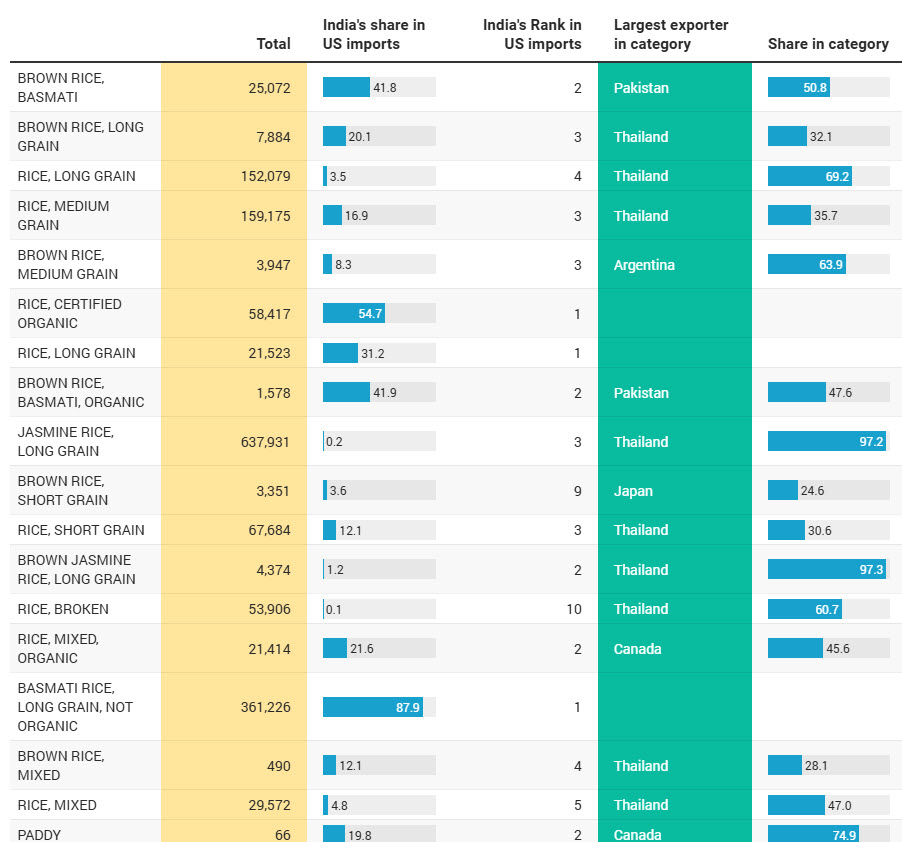Select the BASMATI RICE, LONG GRAIN, NOT ORGANIC label
902x842 pixels.
tap(75, 707)
